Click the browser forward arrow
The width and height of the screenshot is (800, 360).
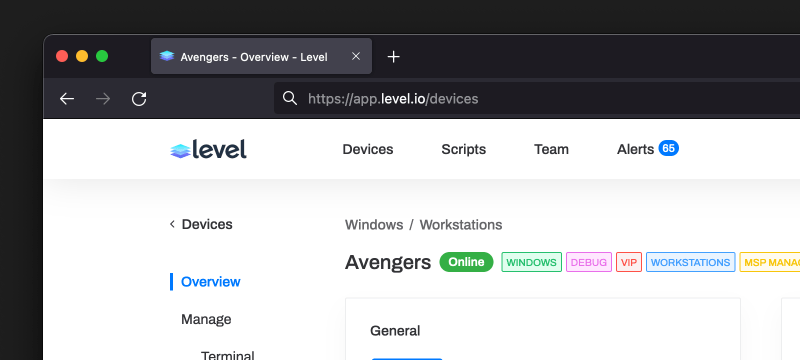tap(103, 99)
